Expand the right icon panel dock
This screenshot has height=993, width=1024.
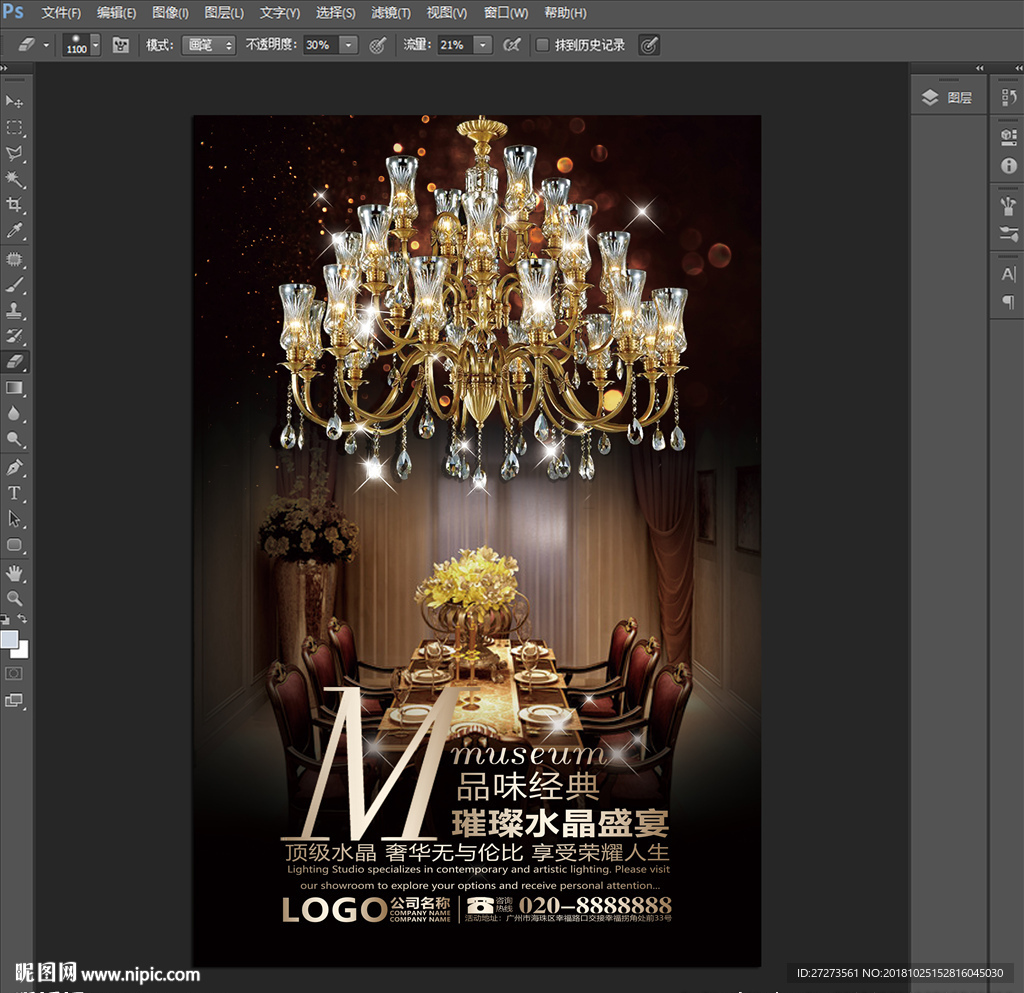click(x=1018, y=68)
